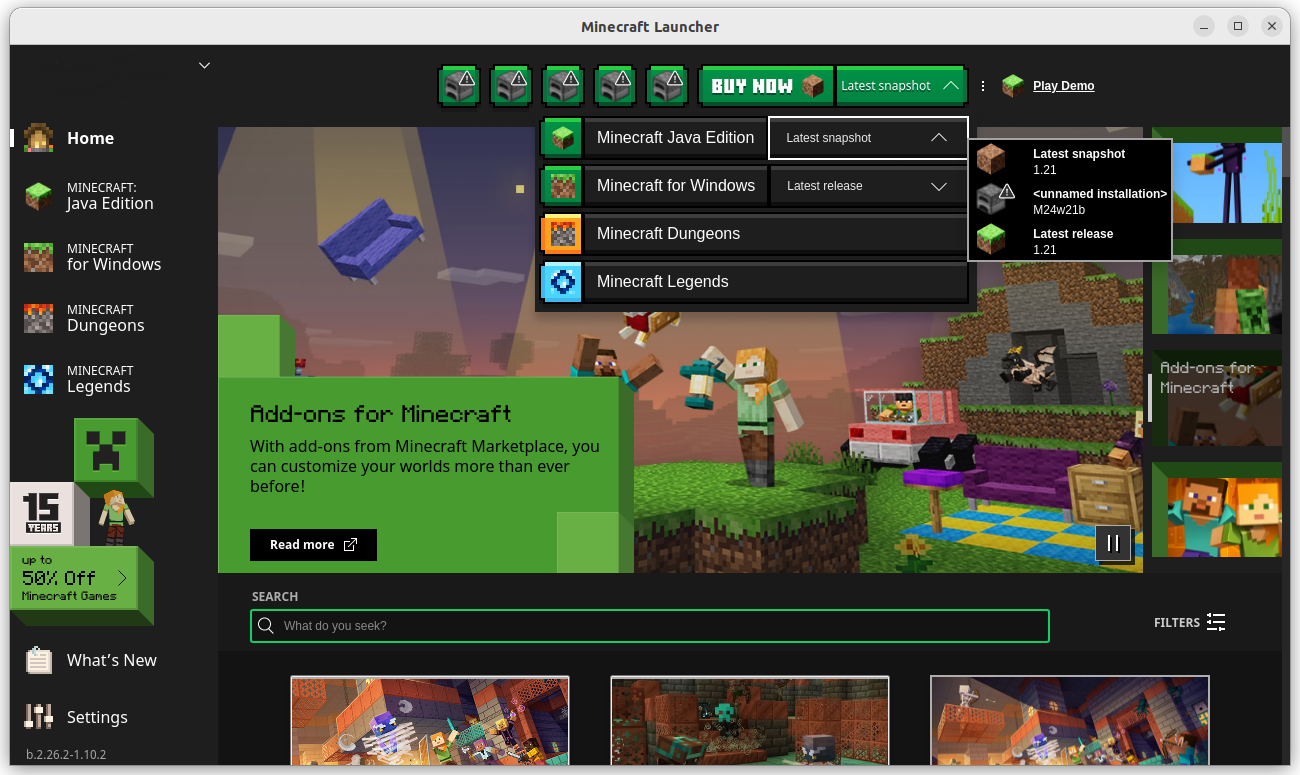Click the BUY NOW button
1300x775 pixels.
tap(767, 86)
